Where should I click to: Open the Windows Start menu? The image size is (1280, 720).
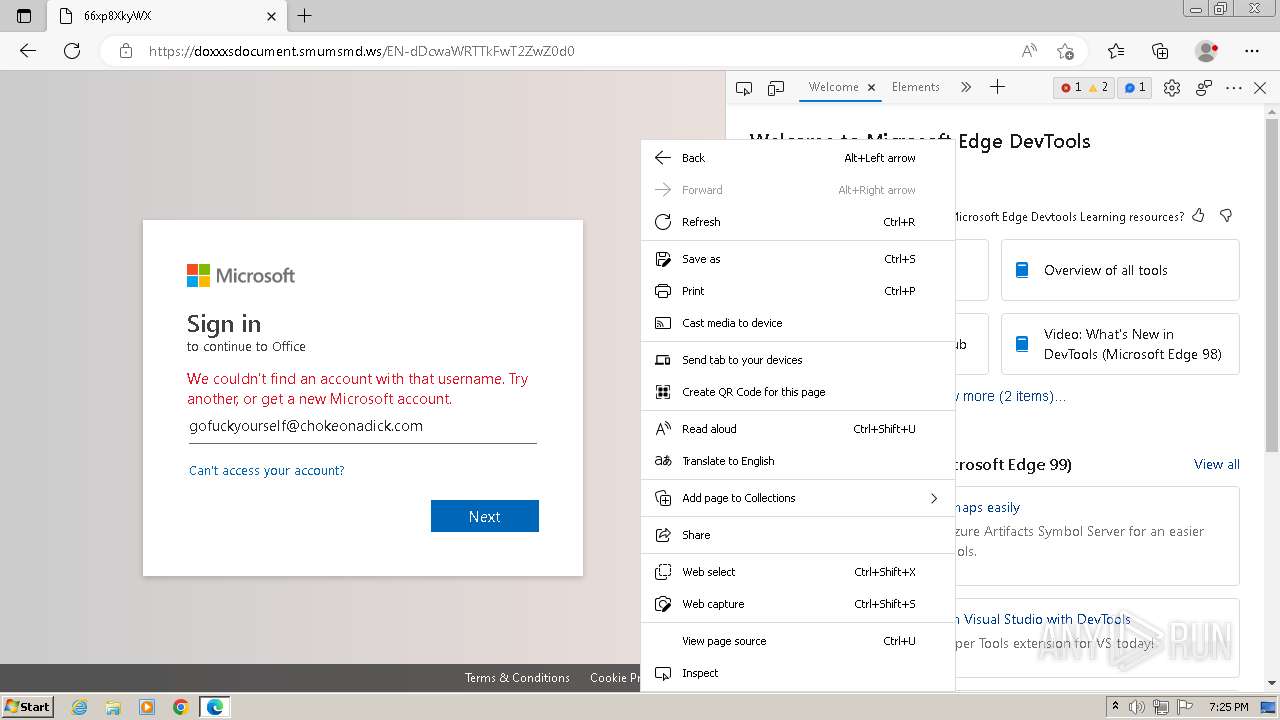click(27, 706)
